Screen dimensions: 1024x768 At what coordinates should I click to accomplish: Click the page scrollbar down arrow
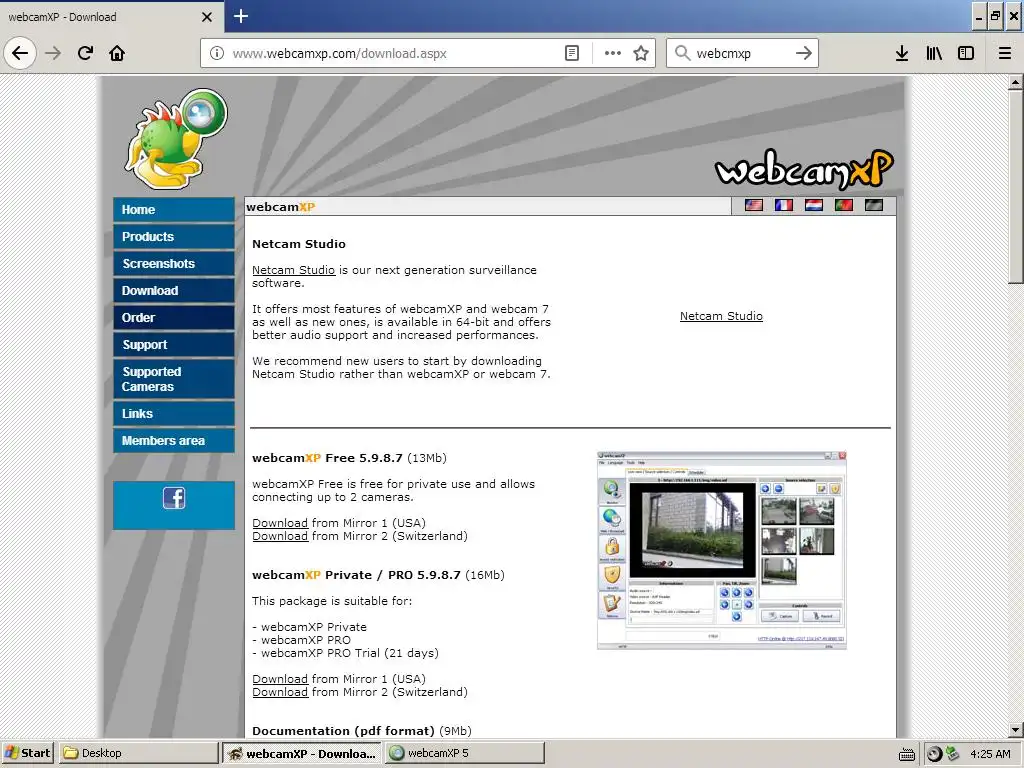pyautogui.click(x=1015, y=729)
